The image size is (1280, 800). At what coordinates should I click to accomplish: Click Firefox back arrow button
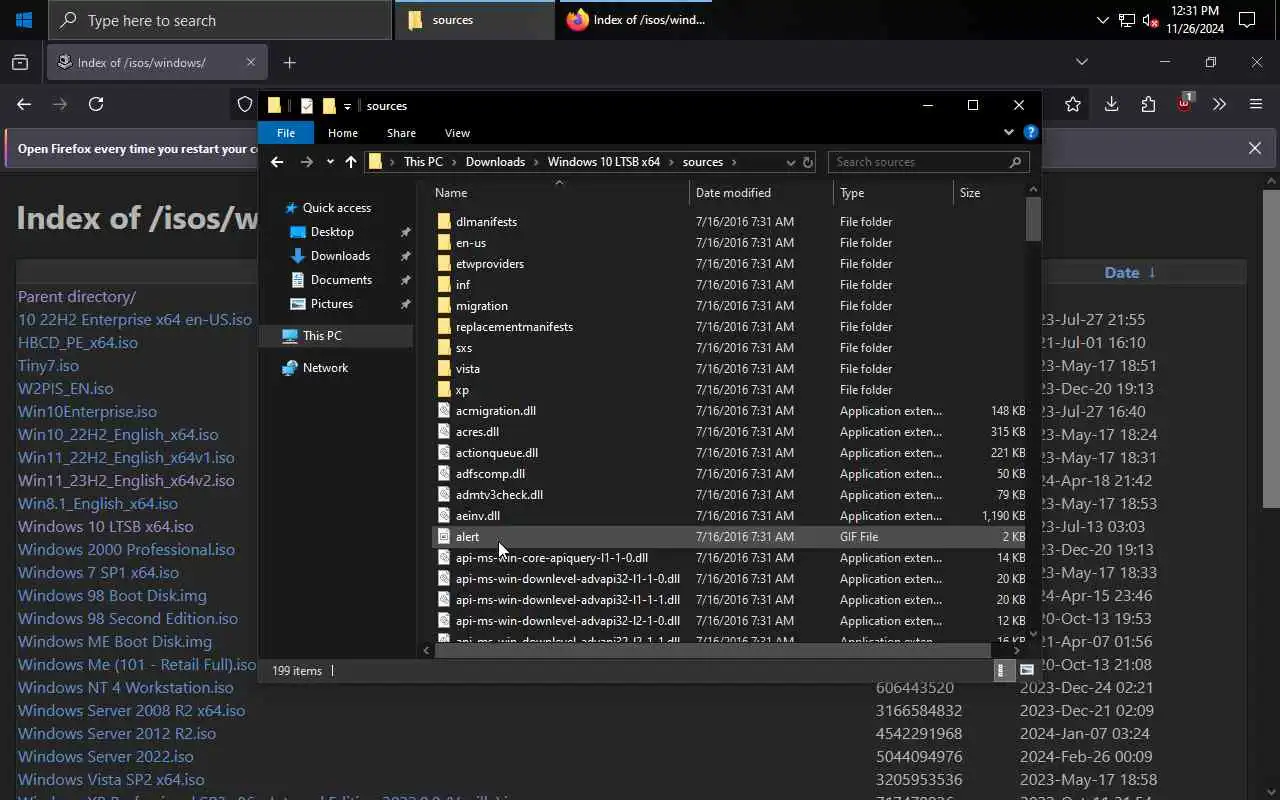point(24,104)
